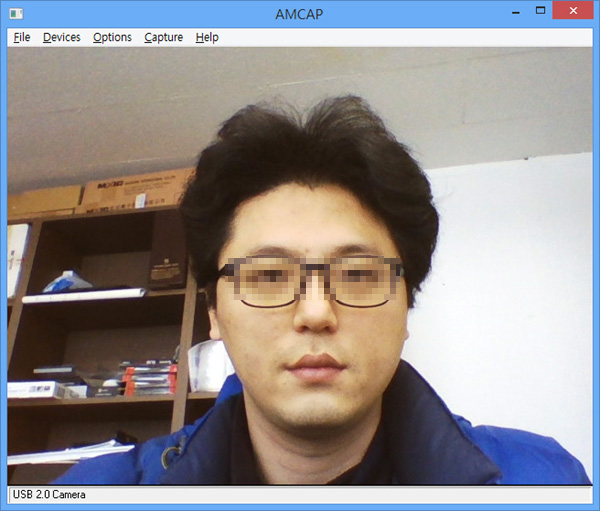The image size is (600, 511).
Task: Open the Capture menu
Action: coord(163,37)
